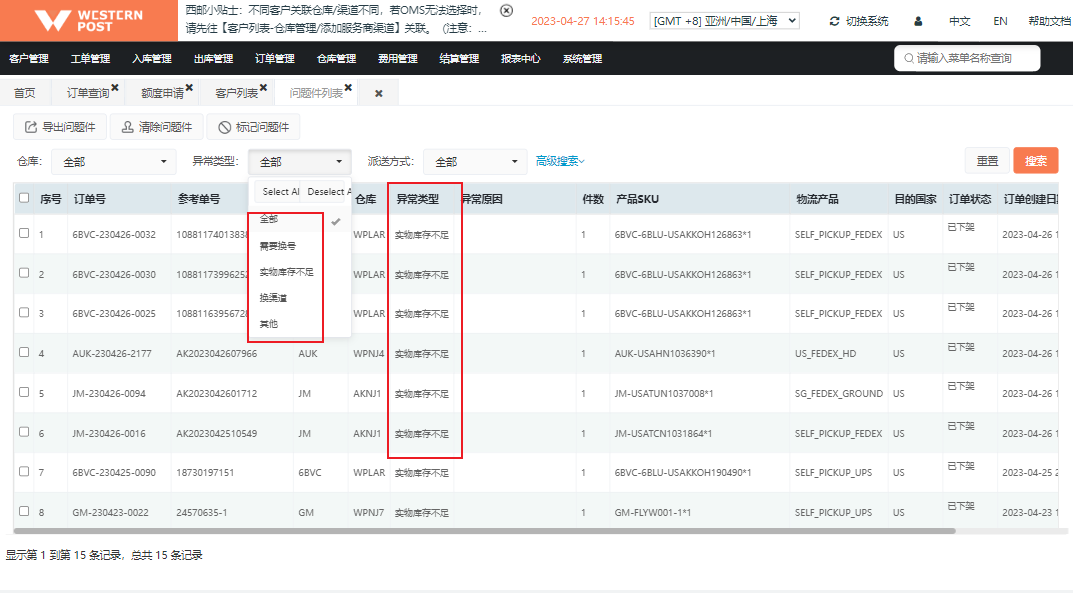Screen dimensions: 1073x593
Task: Close the 问题件列表 tab
Action: click(x=348, y=88)
